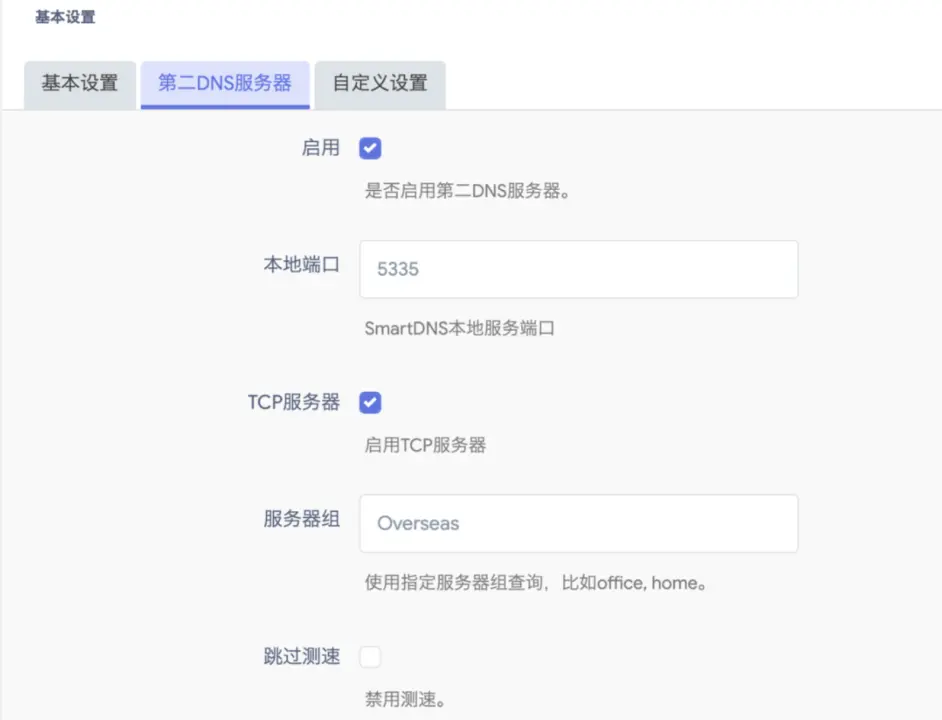Click the 禁用测速 help text

tap(403, 699)
